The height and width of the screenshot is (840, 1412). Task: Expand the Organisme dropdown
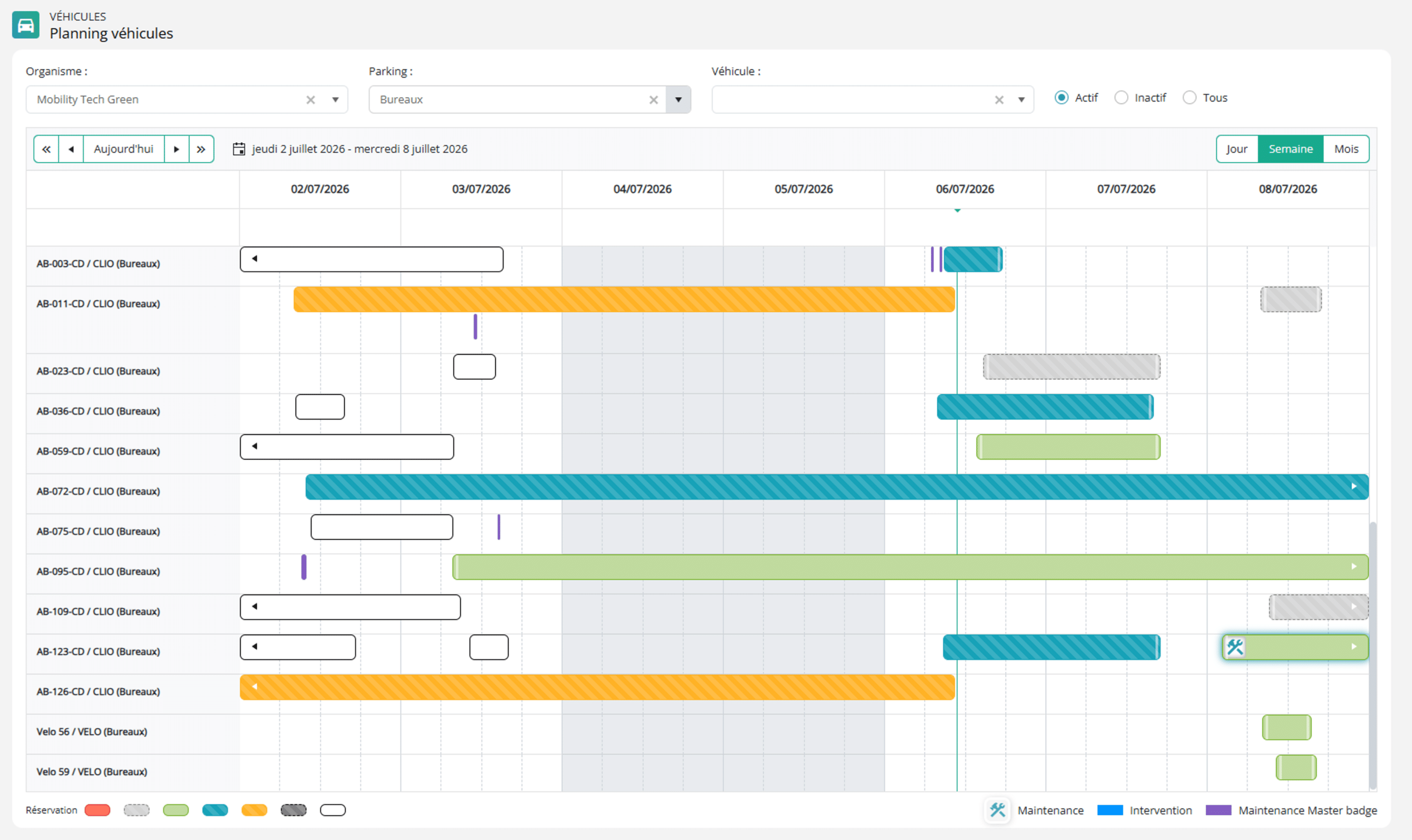[x=335, y=99]
